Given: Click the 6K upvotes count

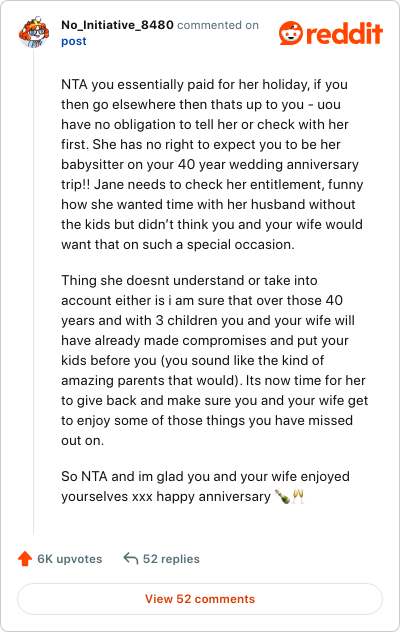Looking at the screenshot, I should pos(70,559).
